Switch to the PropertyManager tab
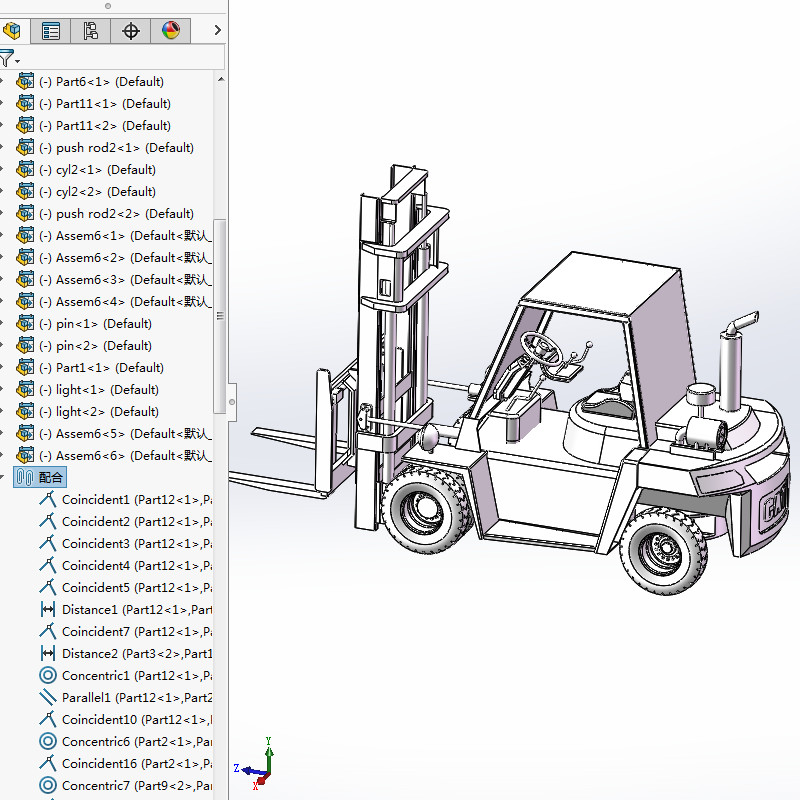 (51, 31)
